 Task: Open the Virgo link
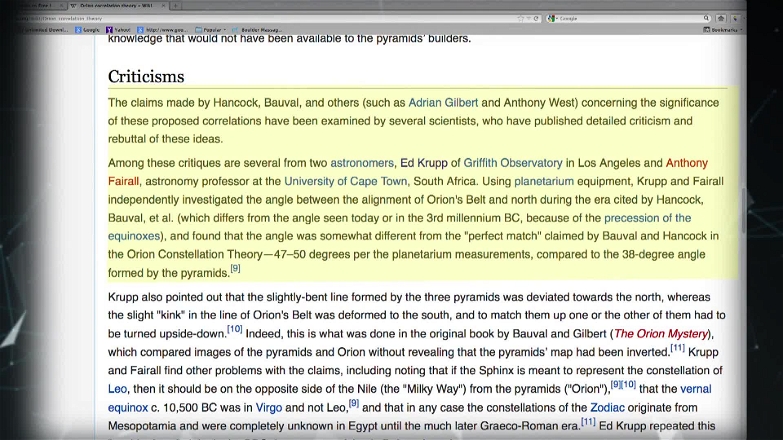(x=269, y=408)
